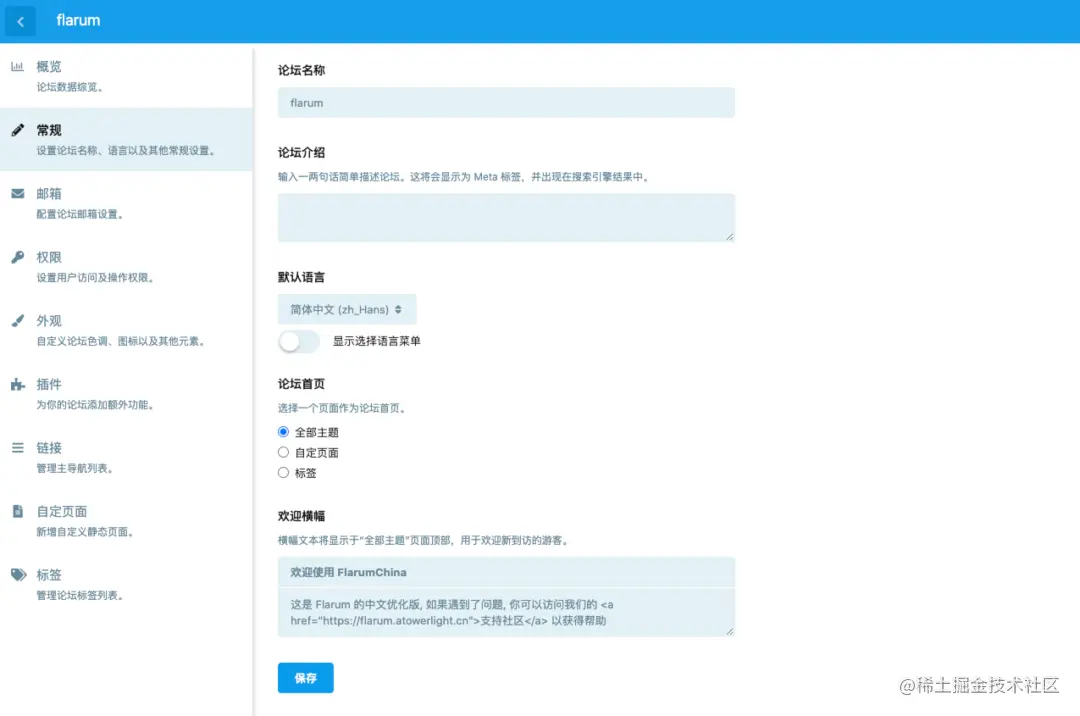Click the 常规 pencil icon

[x=18, y=130]
